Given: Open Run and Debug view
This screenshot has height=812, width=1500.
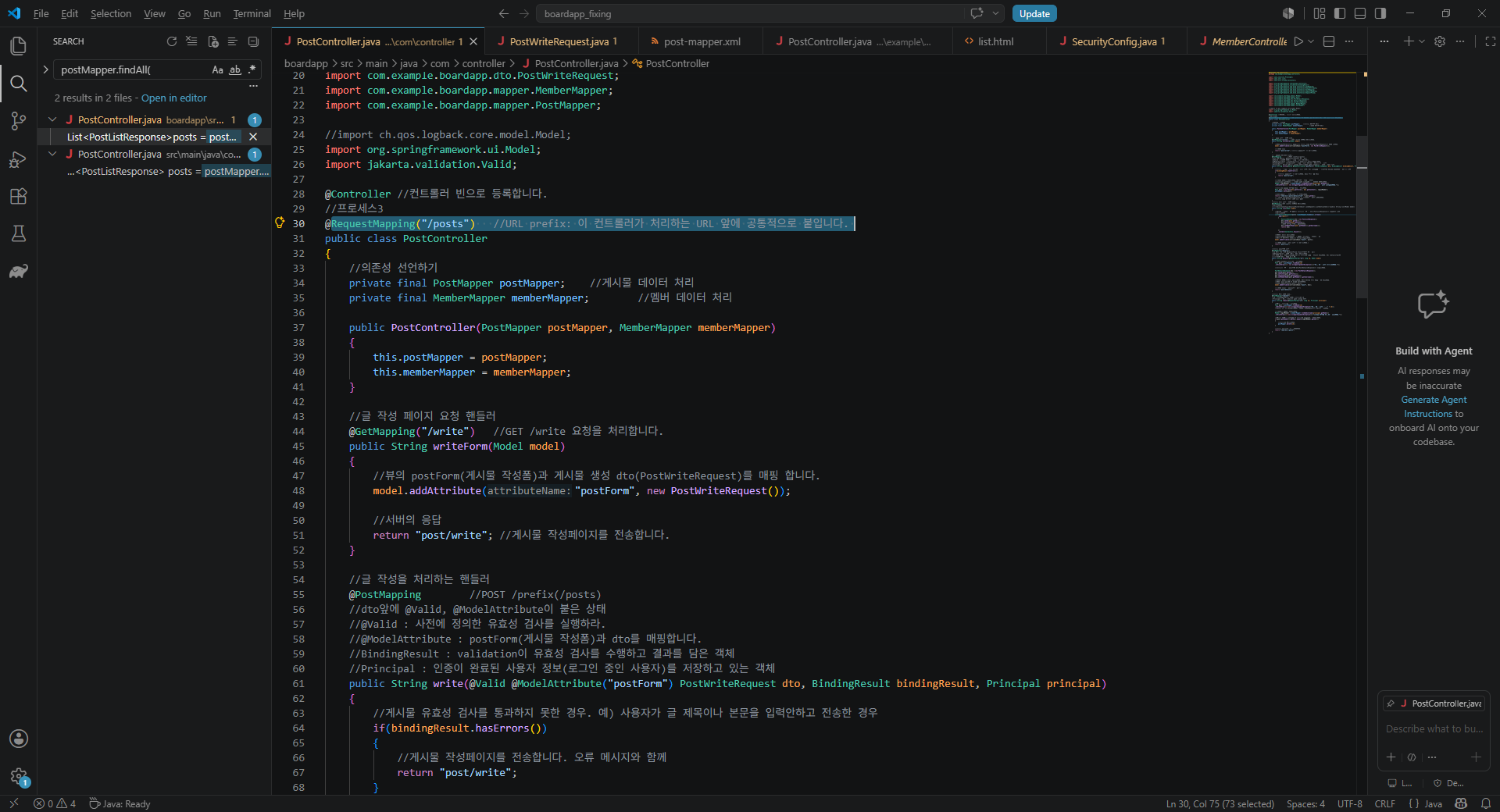Looking at the screenshot, I should coord(19,159).
